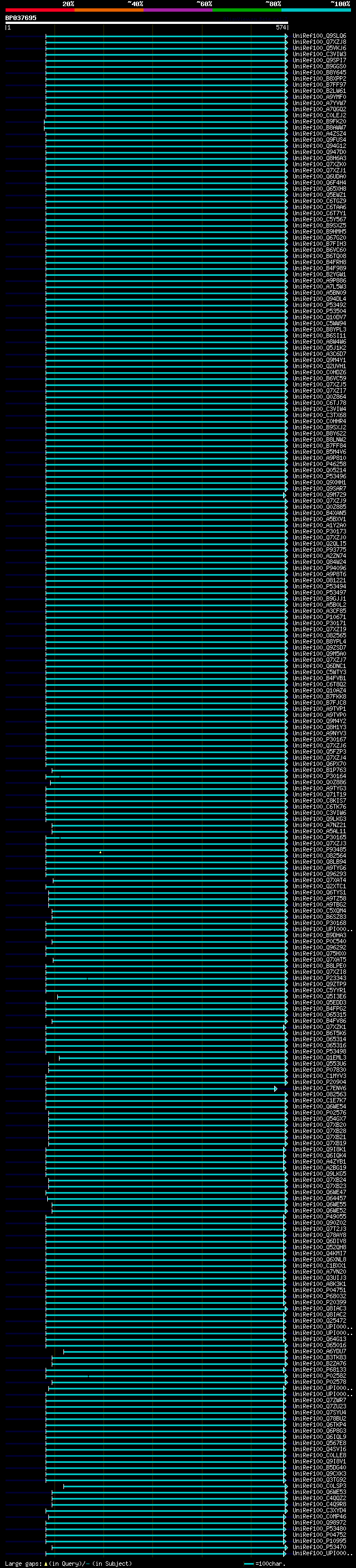The width and height of the screenshot is (356, 1568).
Task: Click the UniRef100_P30173 hit label
Action: coord(319,531)
